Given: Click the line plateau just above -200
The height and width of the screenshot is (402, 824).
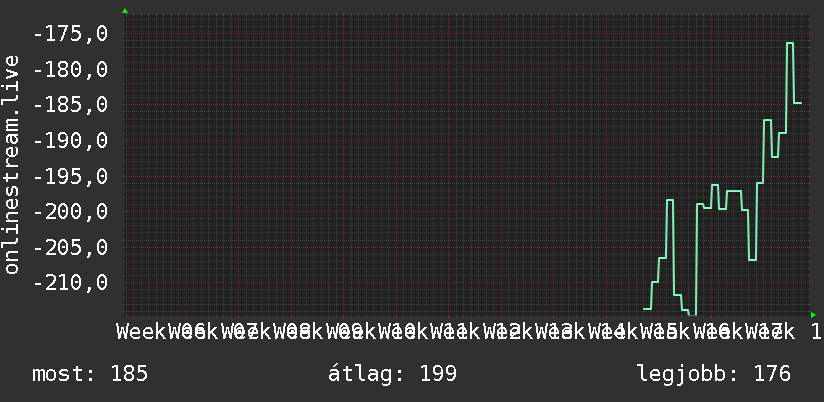Looking at the screenshot, I should pyautogui.click(x=734, y=191).
